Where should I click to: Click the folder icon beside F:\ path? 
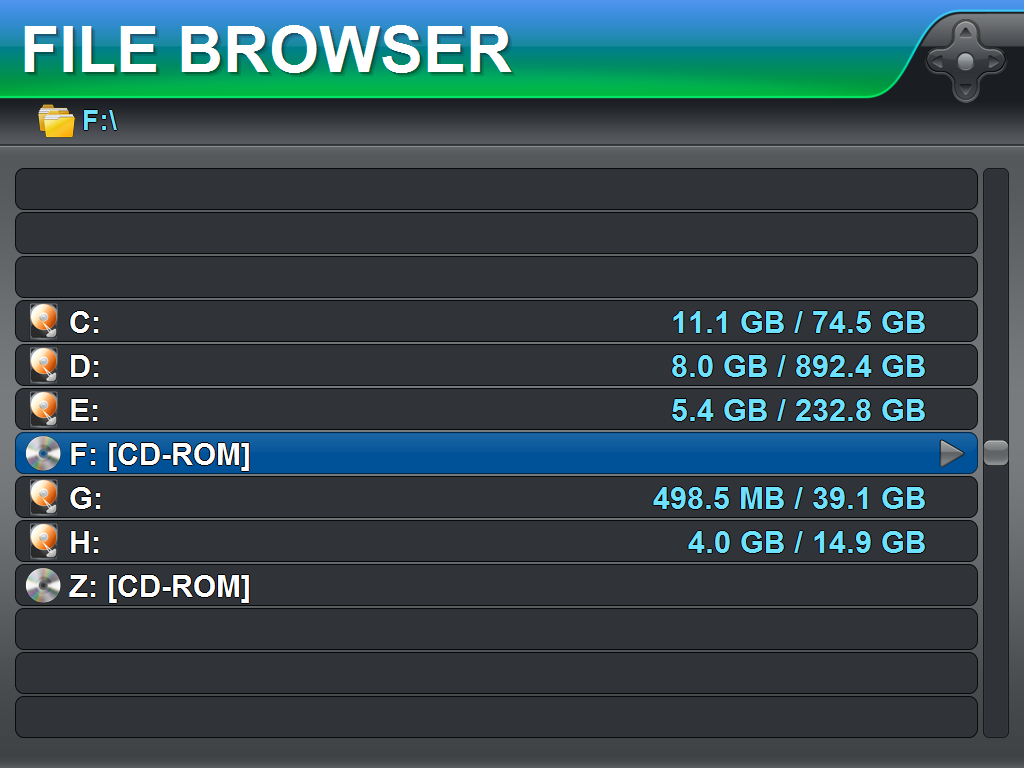click(56, 121)
